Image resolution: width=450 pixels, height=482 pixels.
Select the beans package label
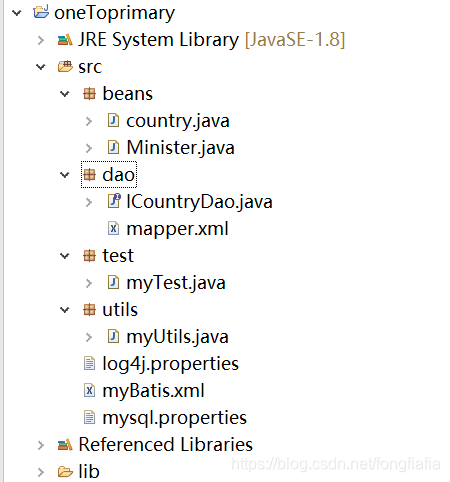tap(127, 94)
